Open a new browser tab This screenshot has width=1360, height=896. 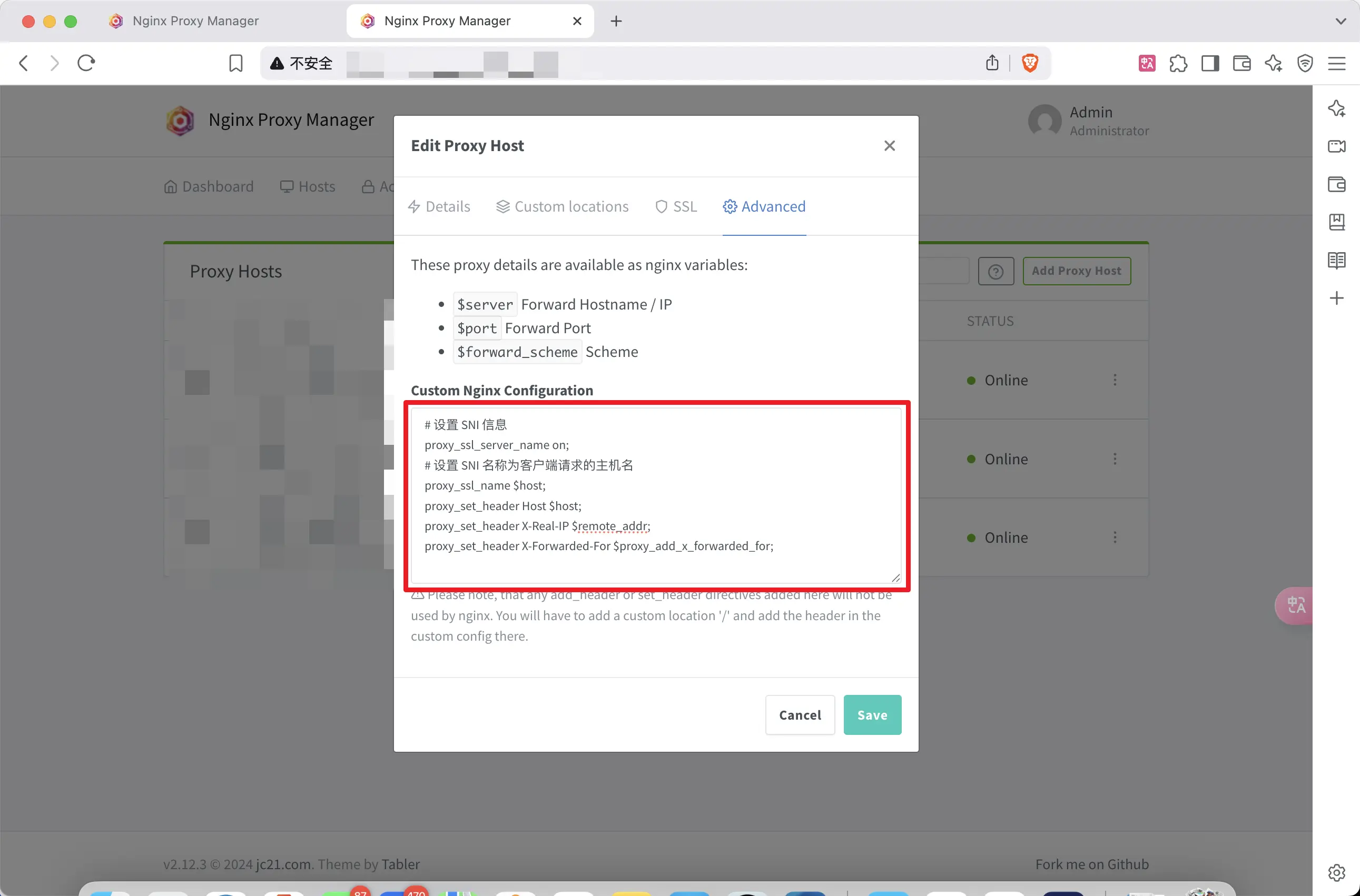click(x=616, y=21)
